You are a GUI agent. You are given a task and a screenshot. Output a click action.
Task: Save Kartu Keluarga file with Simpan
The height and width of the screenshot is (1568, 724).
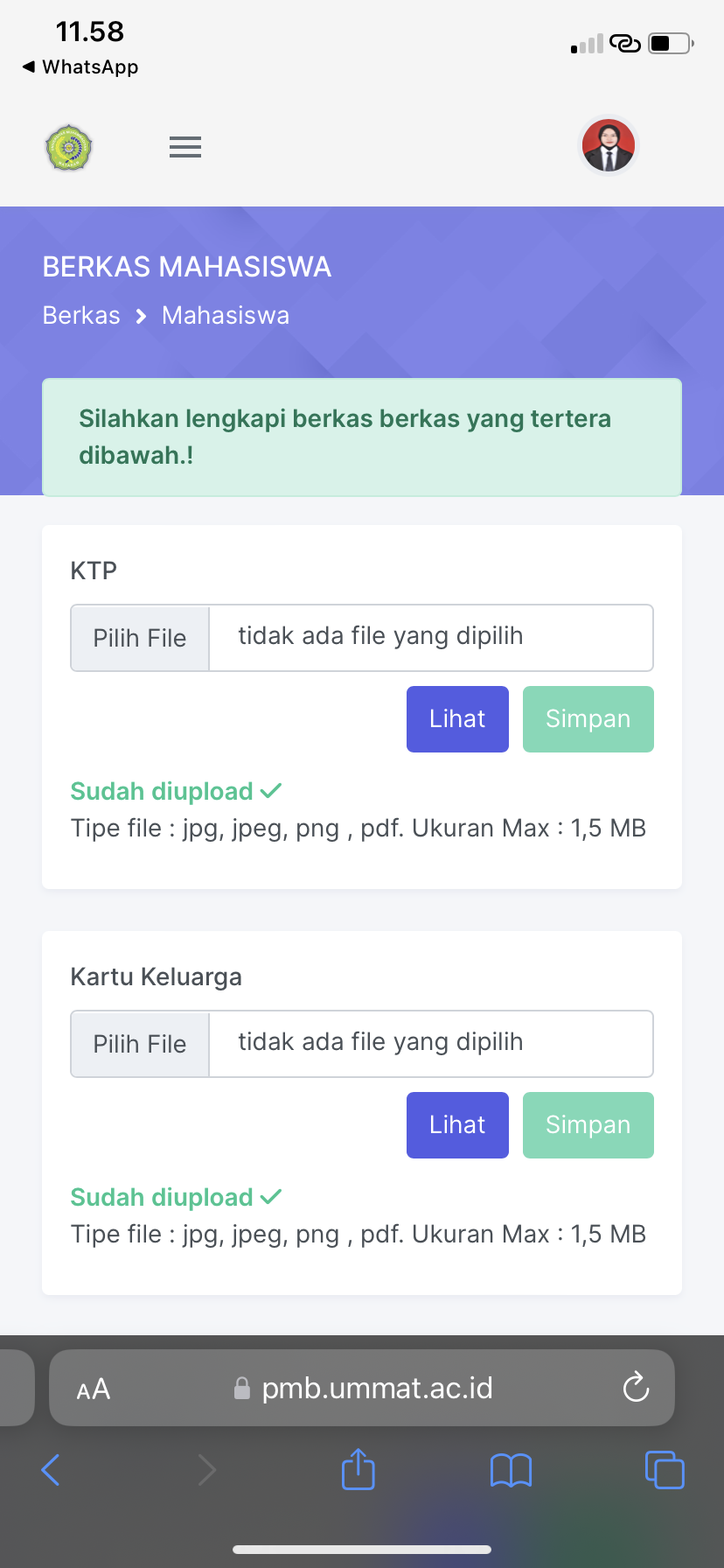coord(588,1125)
